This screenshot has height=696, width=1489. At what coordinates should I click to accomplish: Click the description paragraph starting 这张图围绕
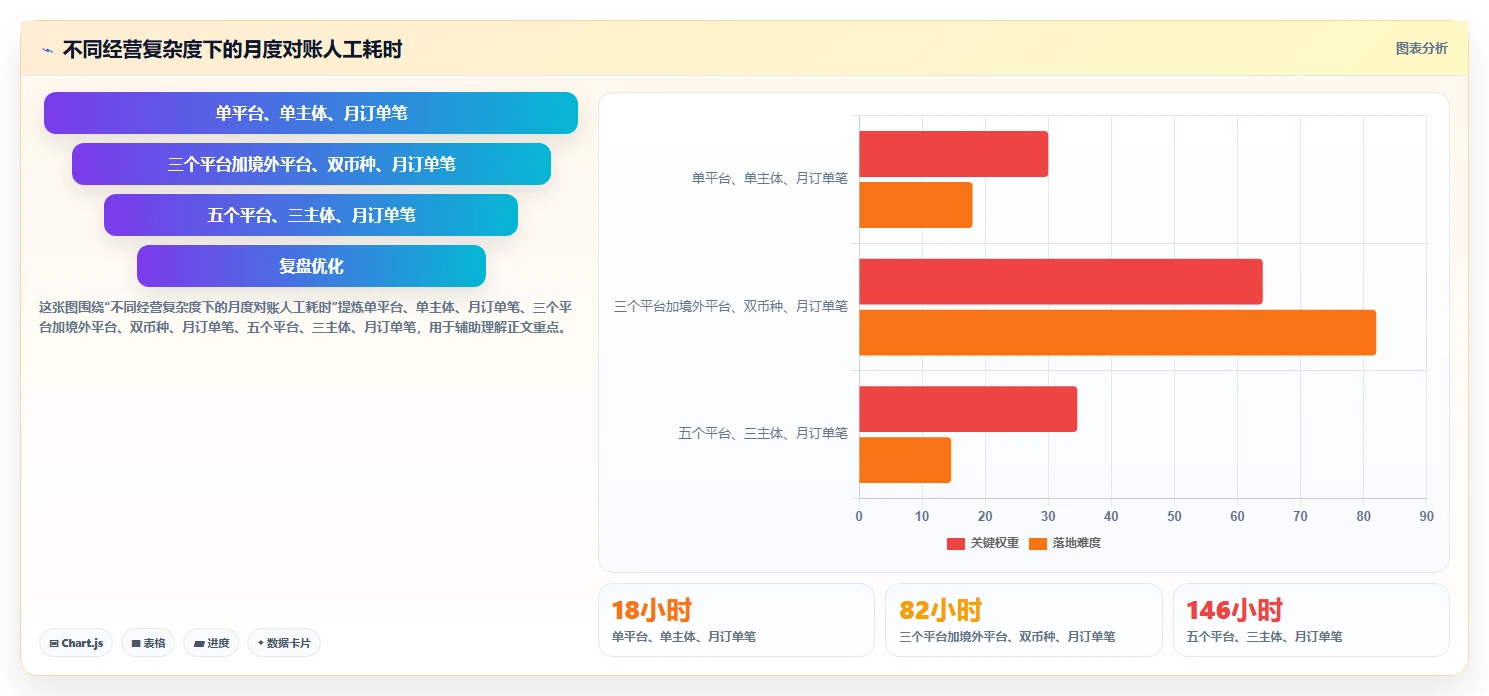click(x=306, y=317)
